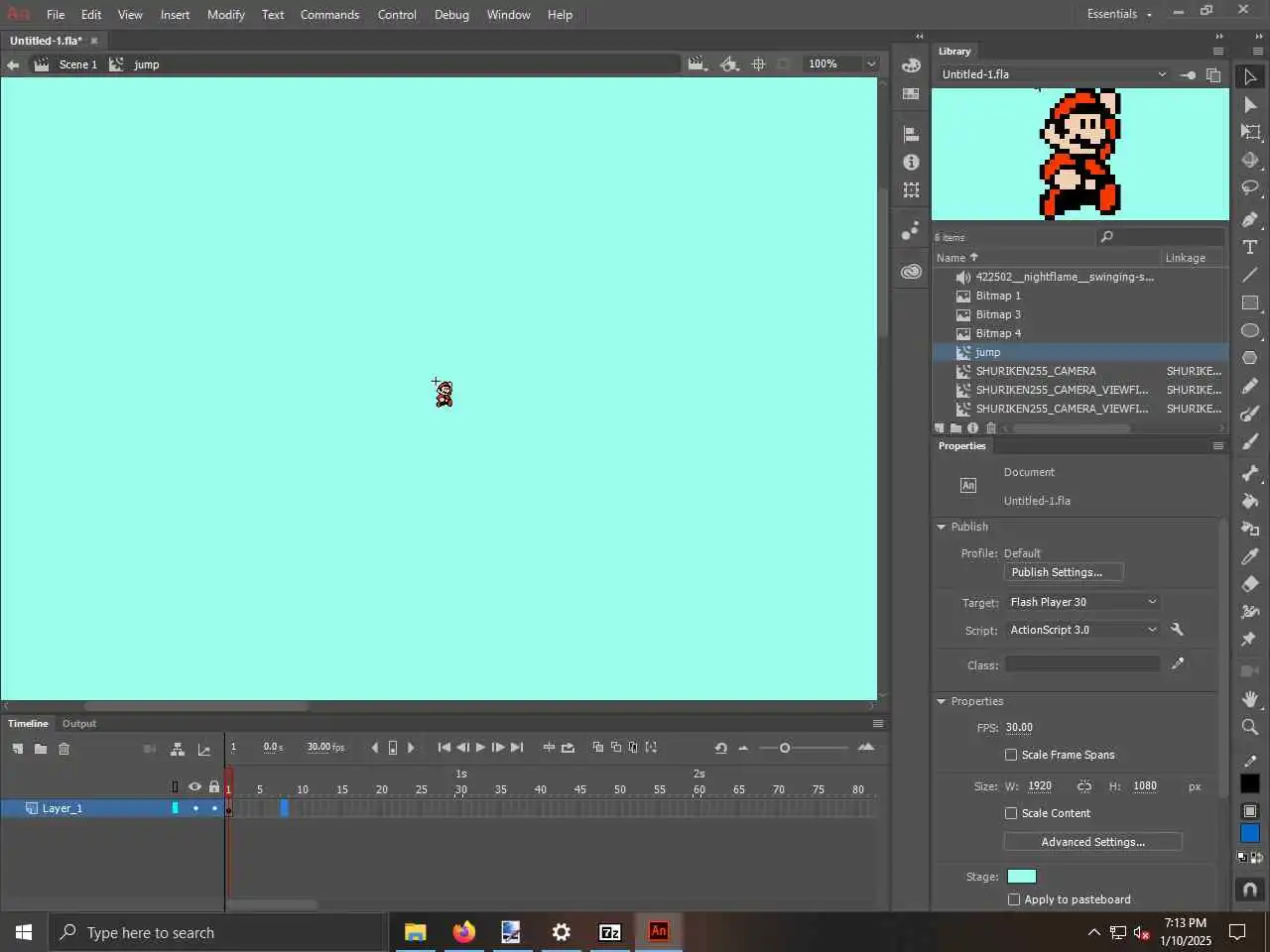Toggle Layer_1 outline color square
The width and height of the screenshot is (1270, 952).
[176, 809]
